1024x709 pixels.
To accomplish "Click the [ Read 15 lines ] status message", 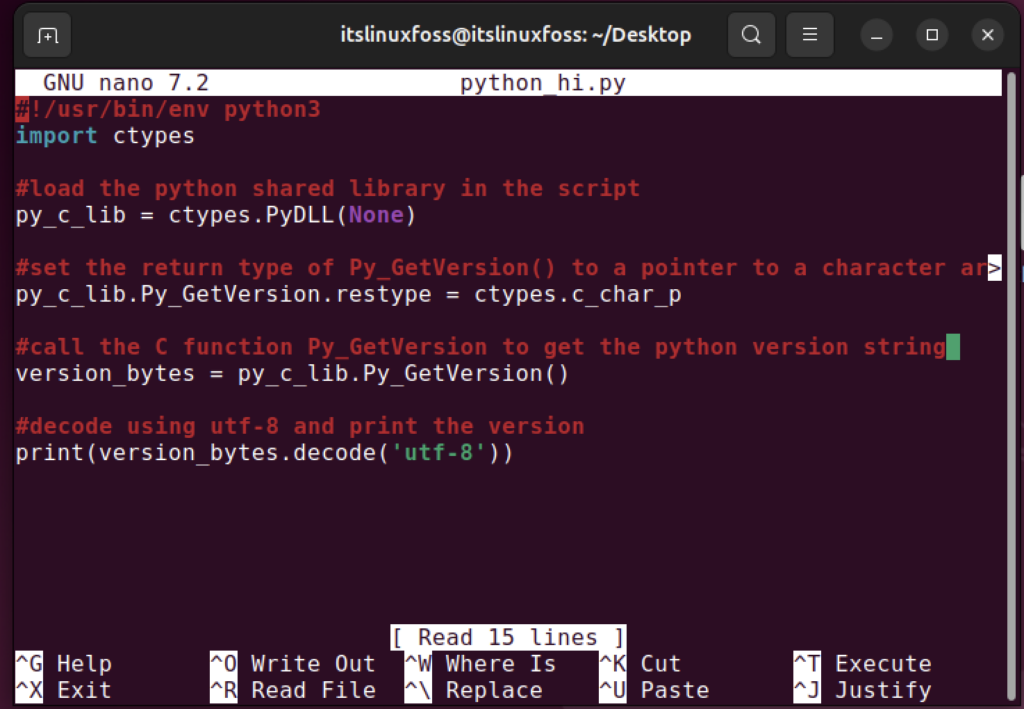I will [509, 637].
